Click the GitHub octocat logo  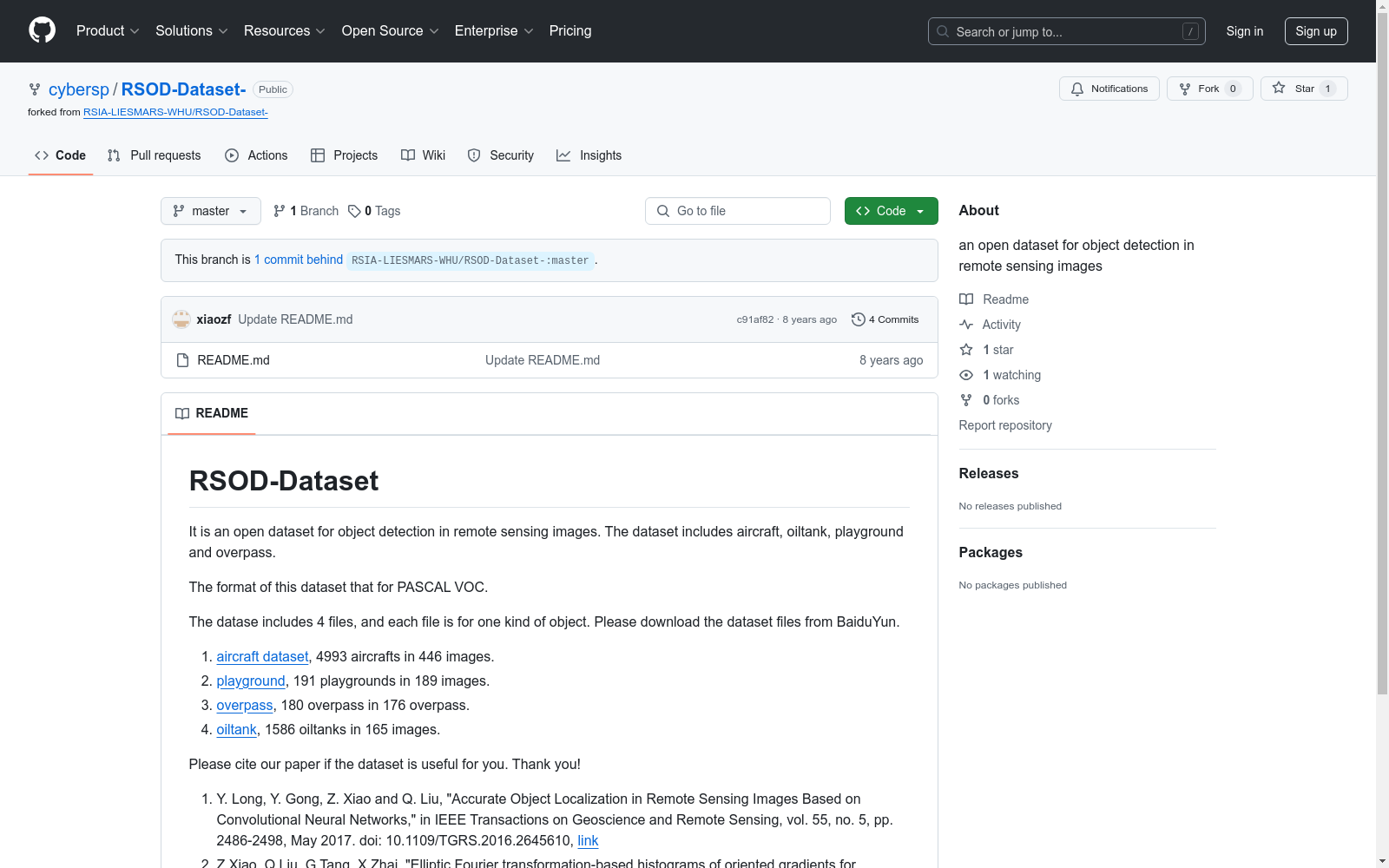coord(42,30)
